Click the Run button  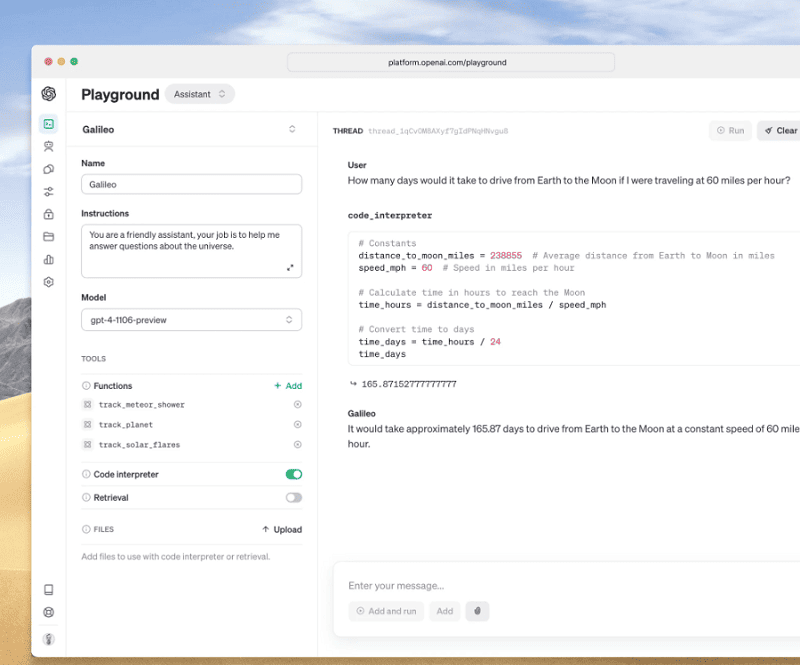tap(730, 131)
